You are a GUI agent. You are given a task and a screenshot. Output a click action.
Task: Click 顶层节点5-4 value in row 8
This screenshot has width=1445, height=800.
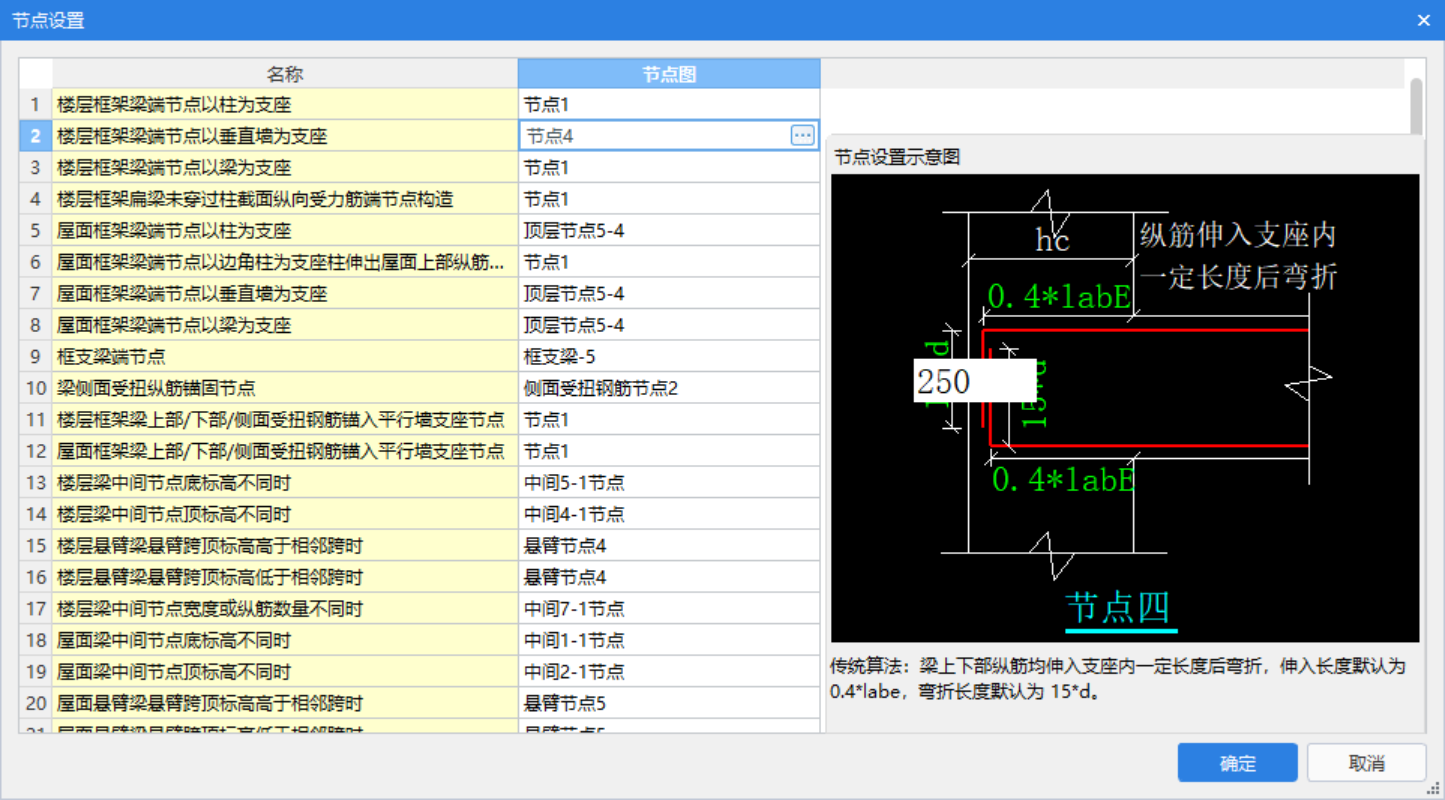[669, 325]
